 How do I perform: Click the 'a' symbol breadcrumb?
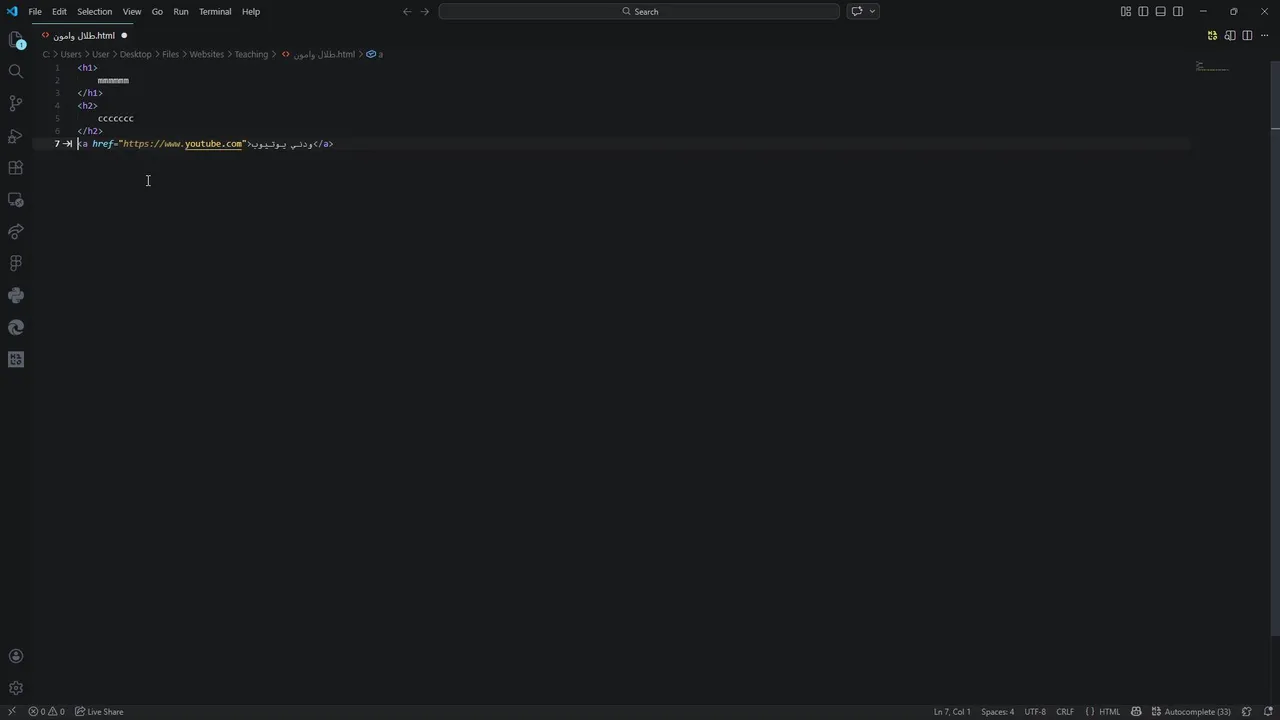tap(375, 54)
